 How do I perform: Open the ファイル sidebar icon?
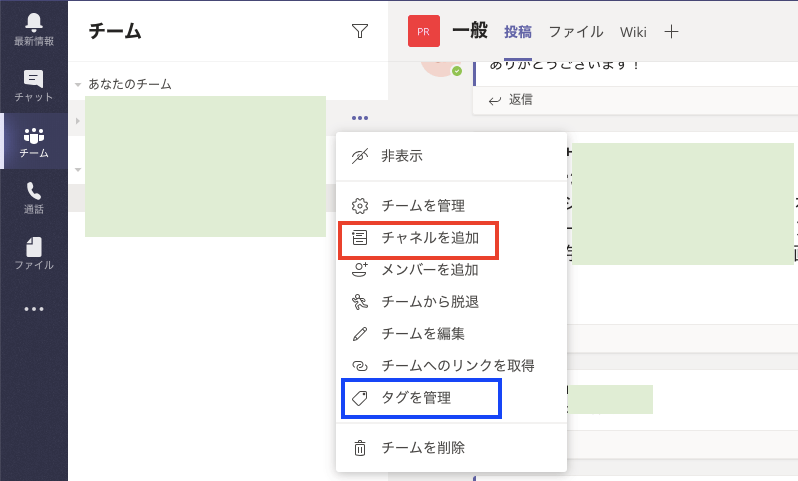34,253
